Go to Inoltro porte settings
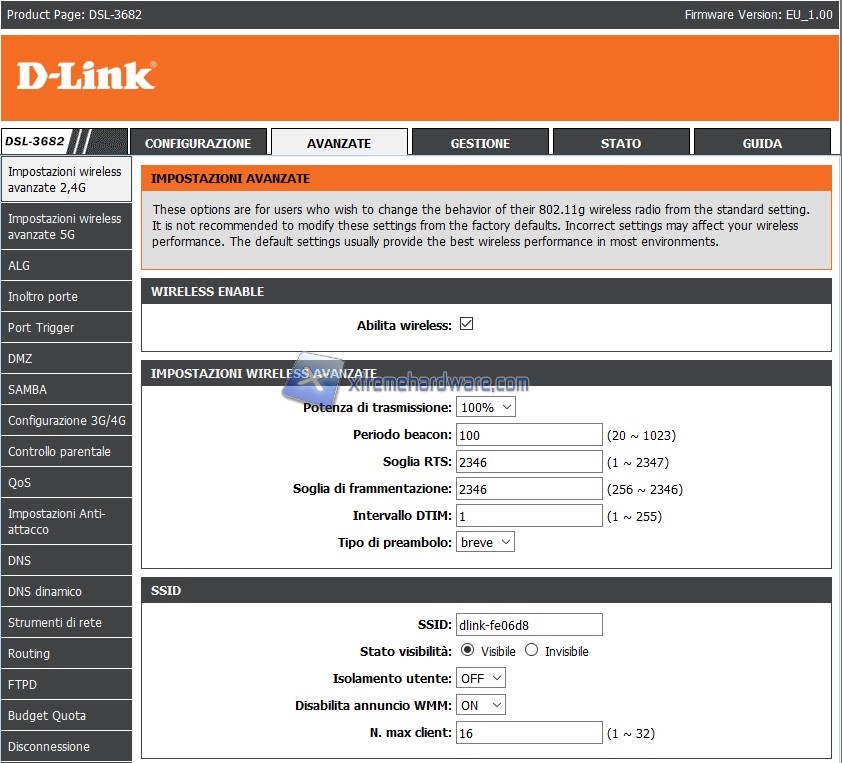Screen dimensions: 842x763 (x=65, y=297)
